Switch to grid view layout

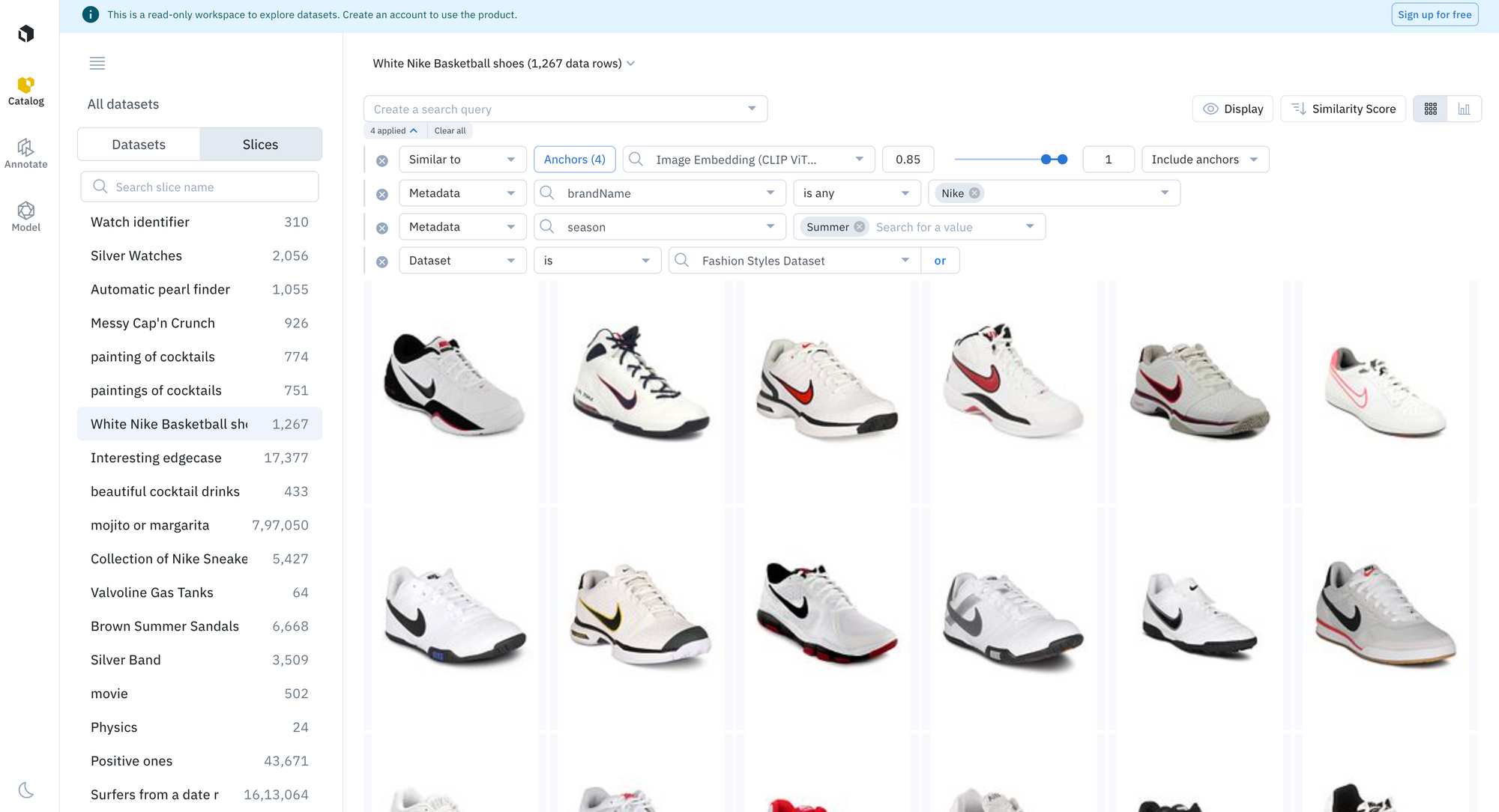[1430, 109]
